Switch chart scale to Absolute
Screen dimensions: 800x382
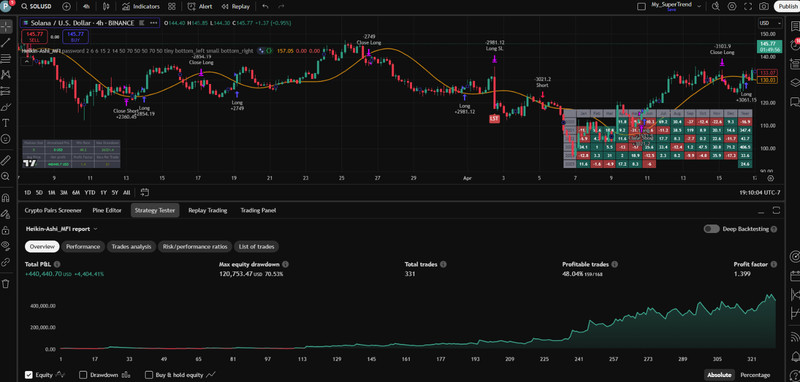point(719,375)
